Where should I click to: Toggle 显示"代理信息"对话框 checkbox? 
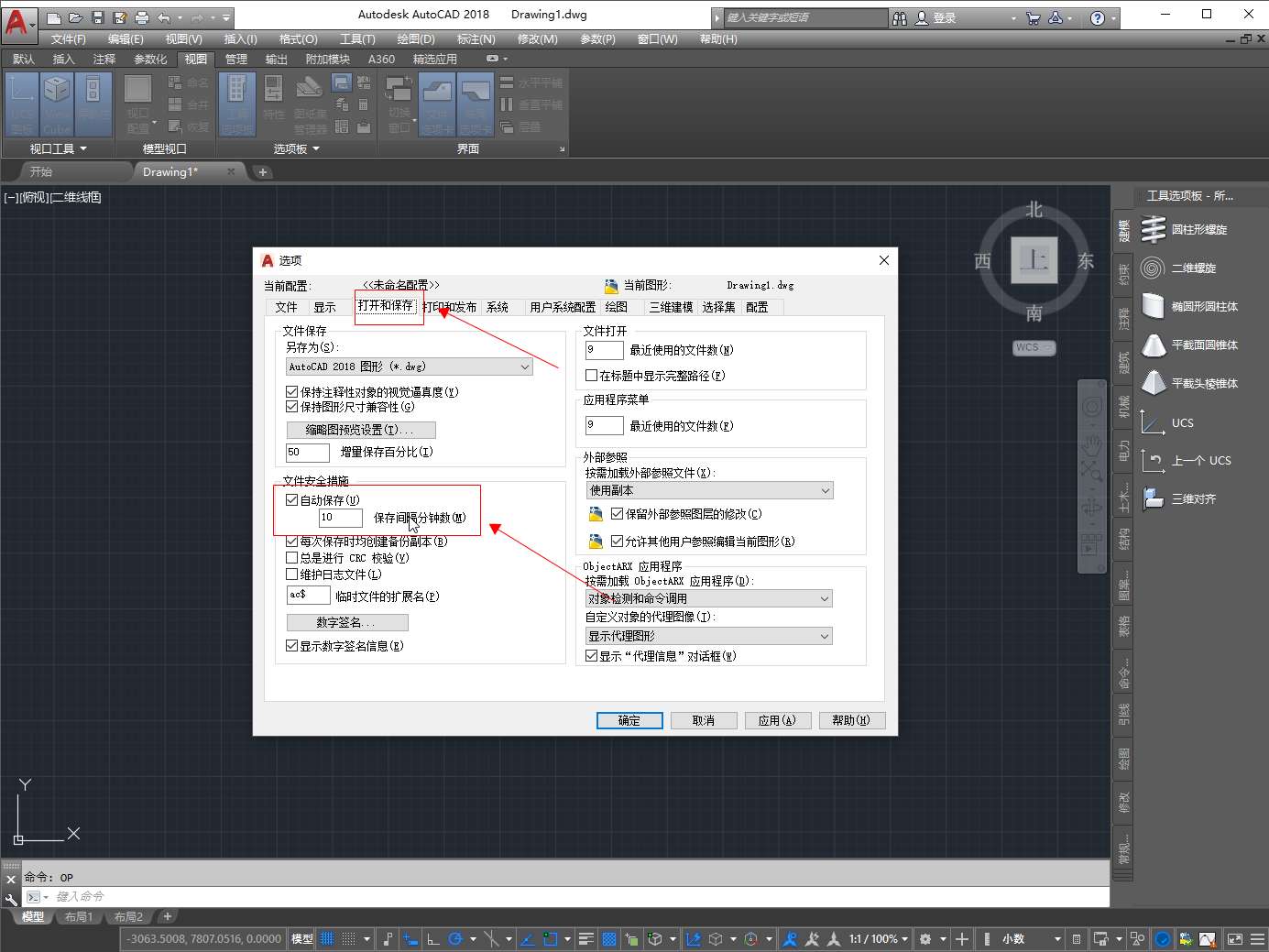(592, 656)
